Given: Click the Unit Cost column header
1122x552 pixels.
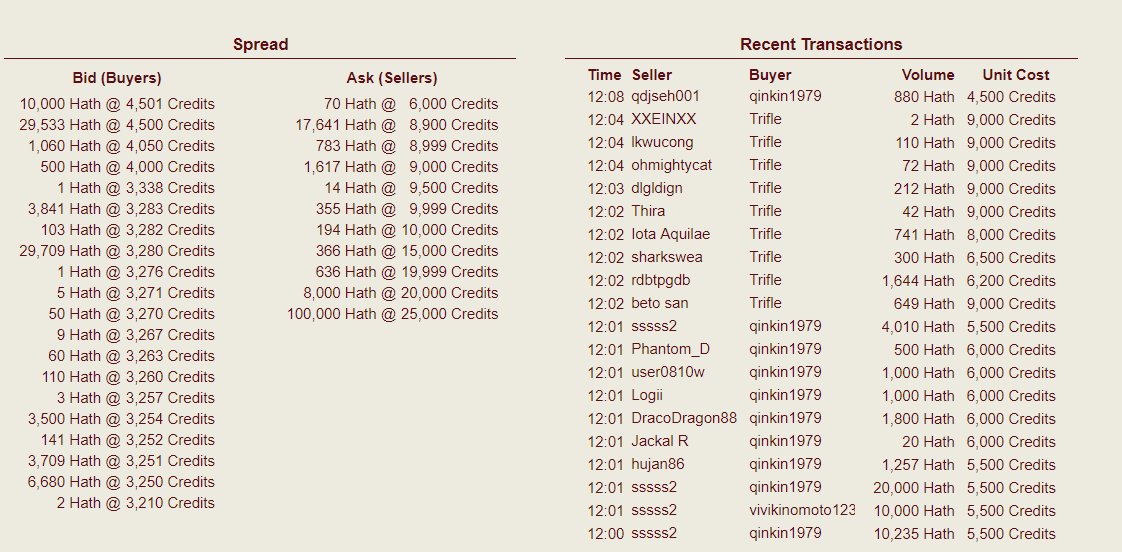Looking at the screenshot, I should [x=1015, y=75].
